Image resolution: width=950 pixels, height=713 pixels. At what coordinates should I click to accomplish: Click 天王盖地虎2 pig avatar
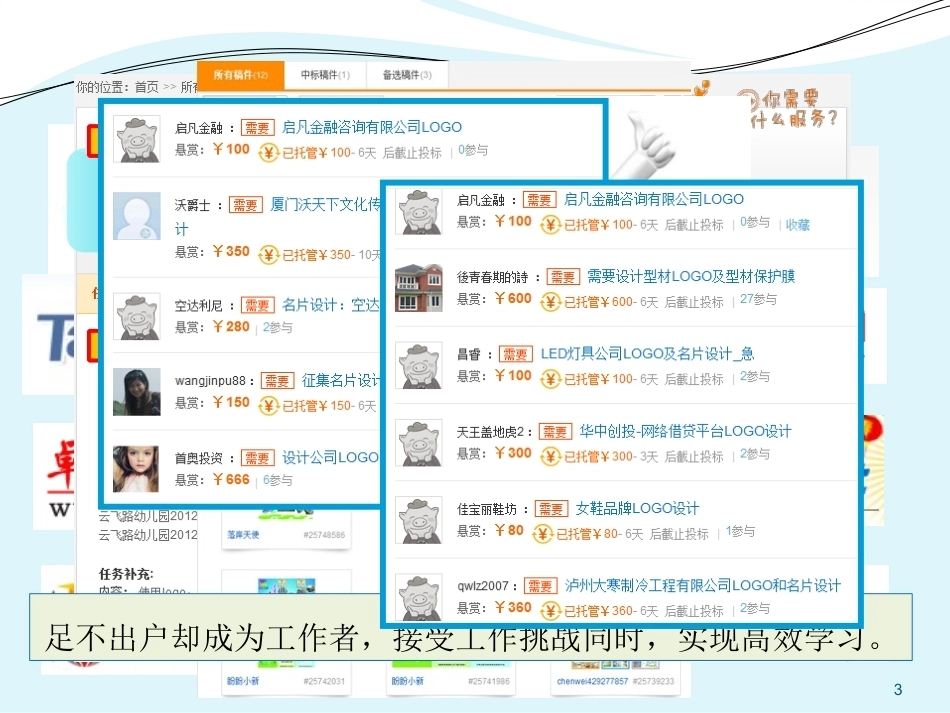[x=419, y=443]
